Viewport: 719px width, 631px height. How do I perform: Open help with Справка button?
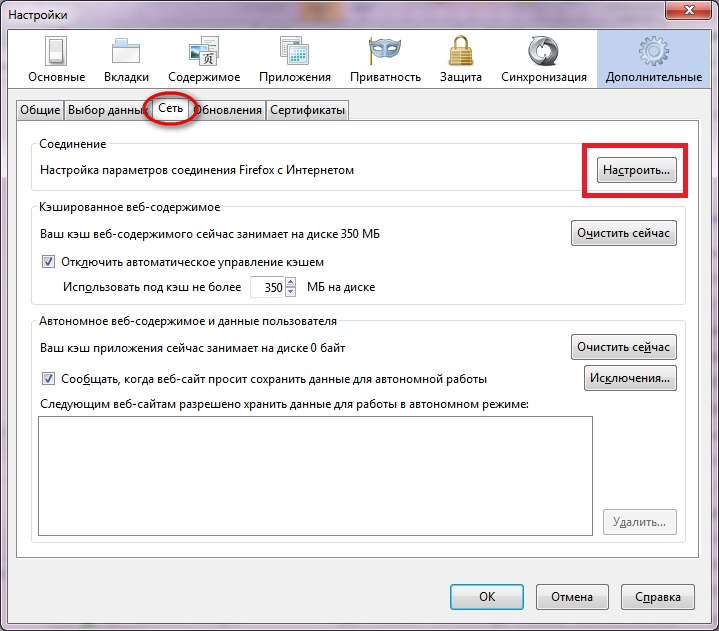pos(658,597)
